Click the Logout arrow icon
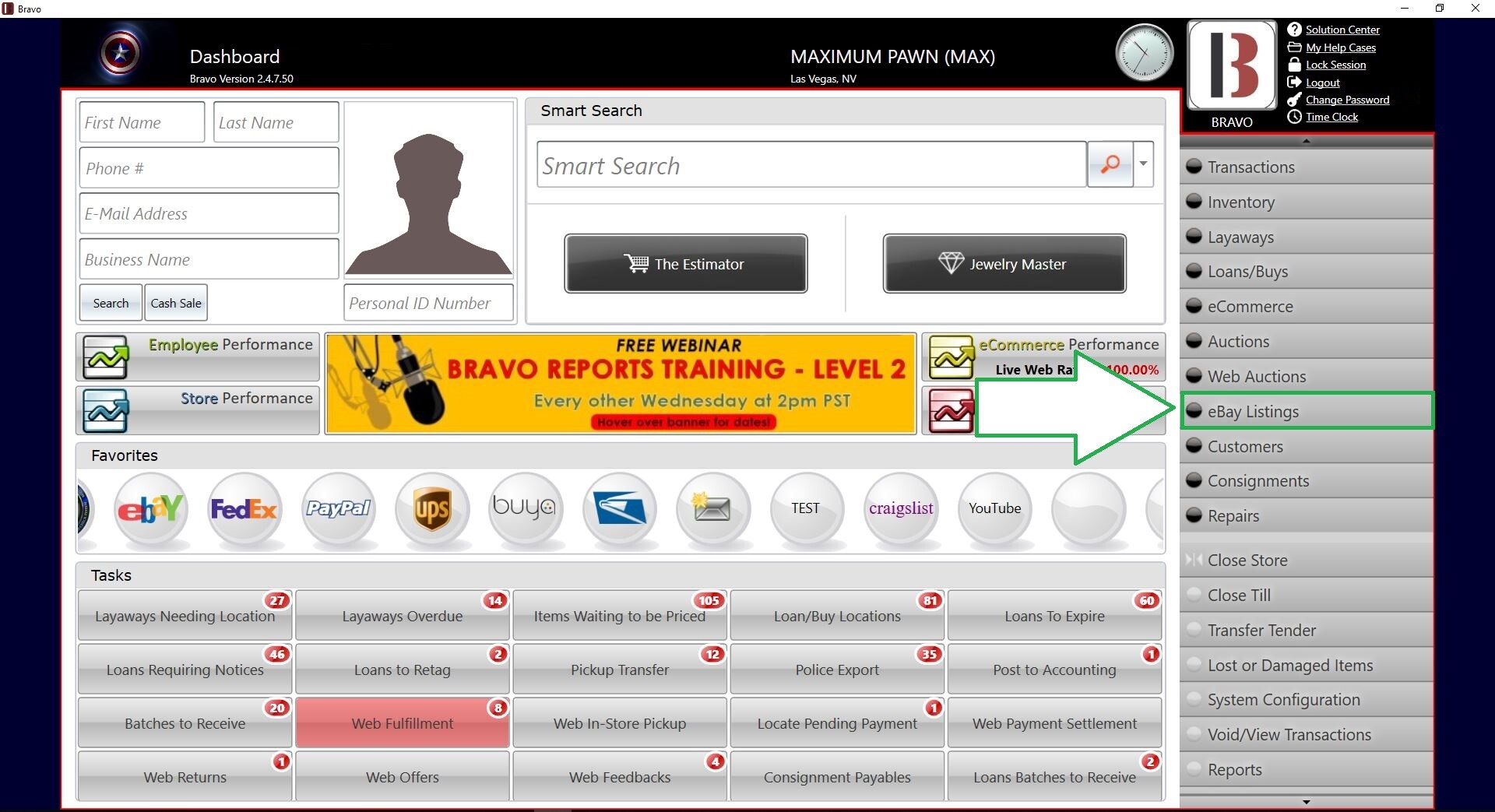The width and height of the screenshot is (1495, 812). point(1294,82)
